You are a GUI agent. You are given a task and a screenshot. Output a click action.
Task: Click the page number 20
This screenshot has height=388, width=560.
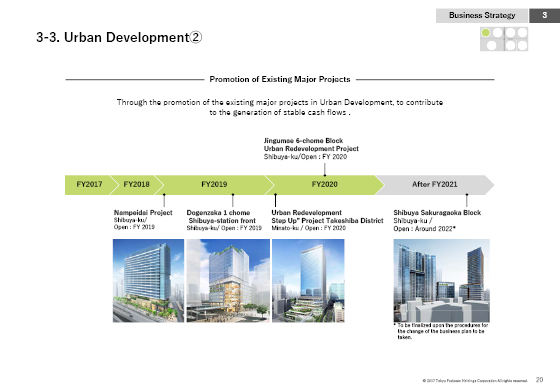point(539,380)
